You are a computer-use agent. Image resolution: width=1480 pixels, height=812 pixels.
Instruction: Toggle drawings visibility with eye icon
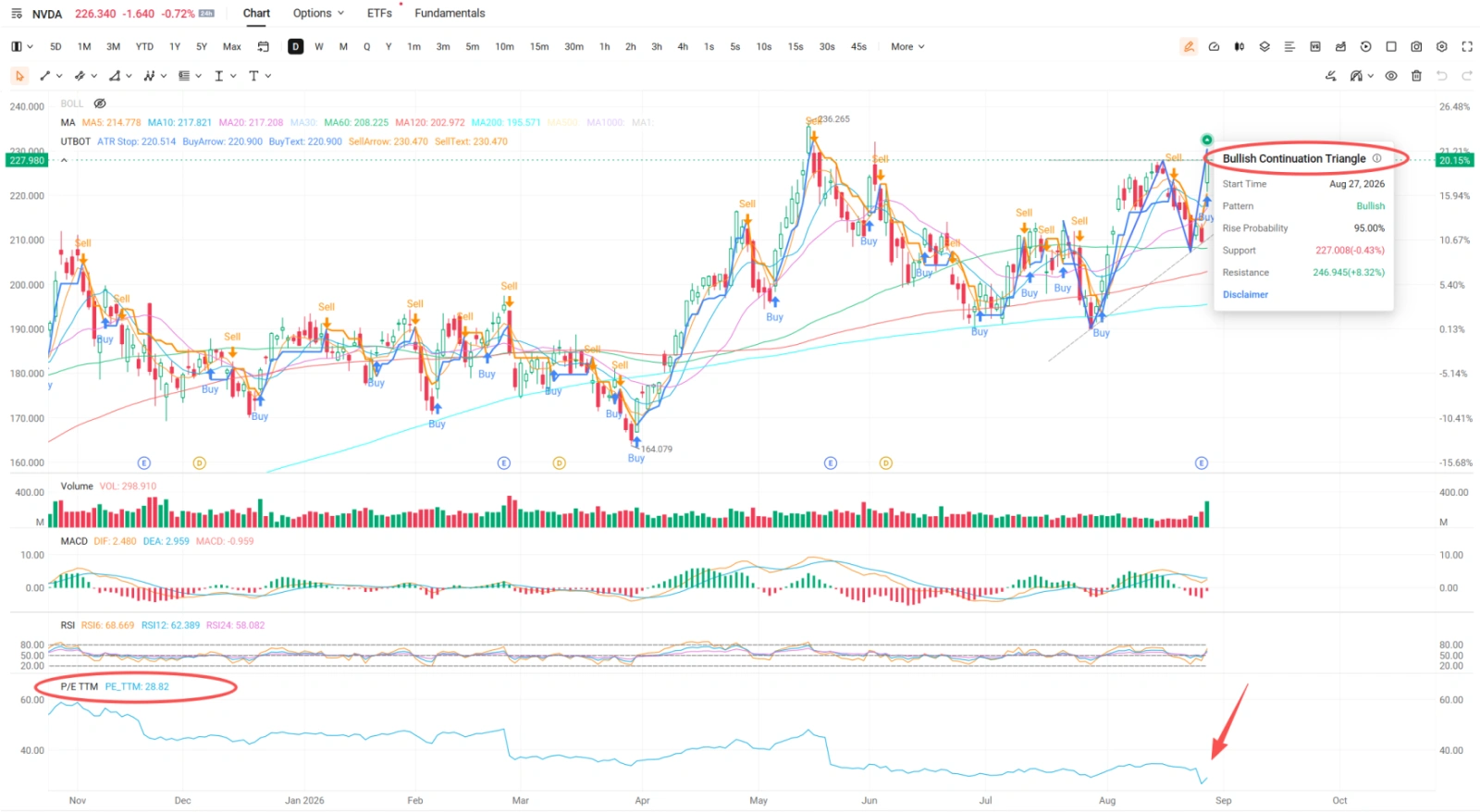coord(1391,76)
